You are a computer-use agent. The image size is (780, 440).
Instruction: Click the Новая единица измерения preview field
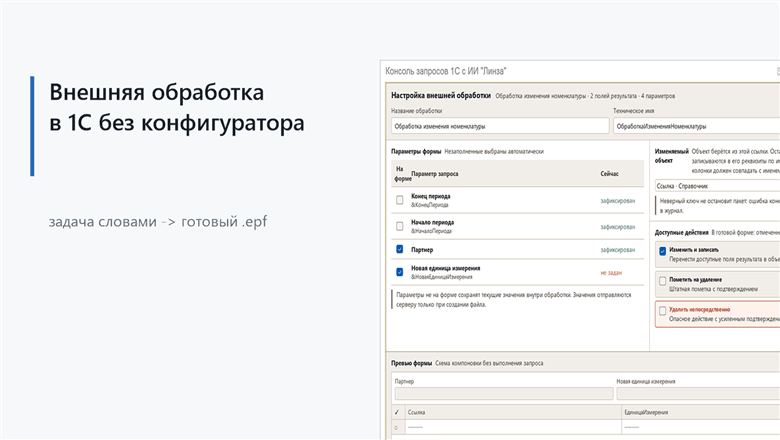(x=698, y=394)
